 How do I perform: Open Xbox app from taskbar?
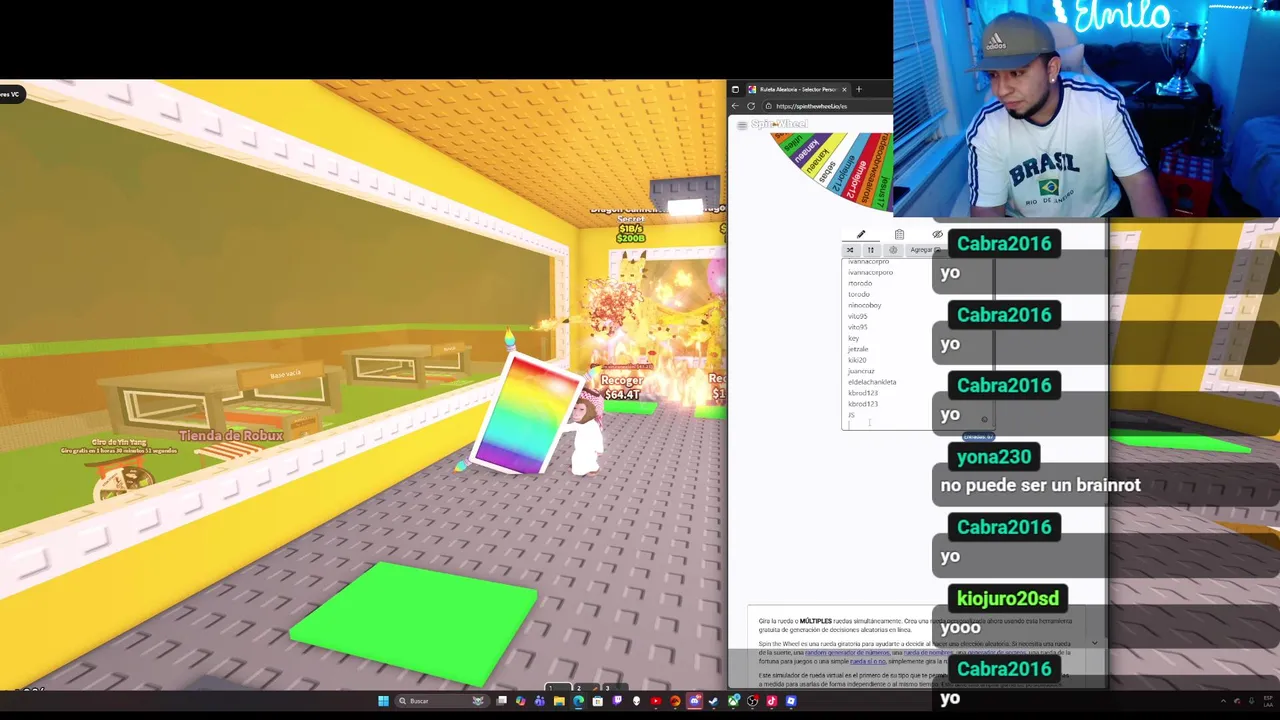(733, 701)
